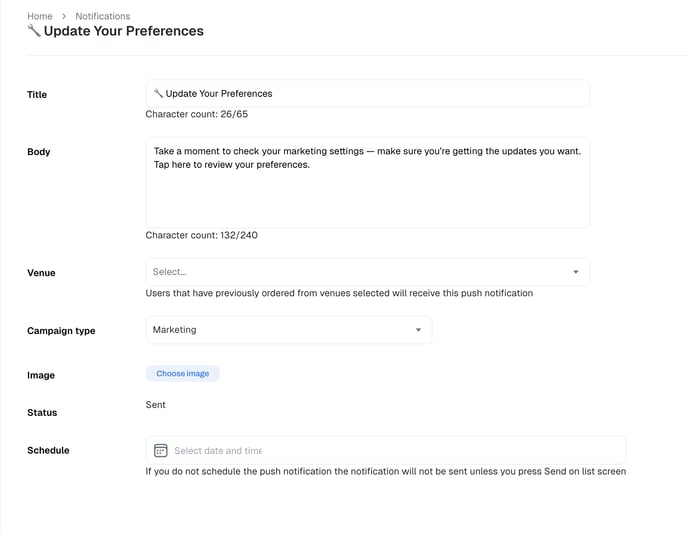This screenshot has height=535, width=688.
Task: Expand the Venue dropdown arrow
Action: point(576,272)
